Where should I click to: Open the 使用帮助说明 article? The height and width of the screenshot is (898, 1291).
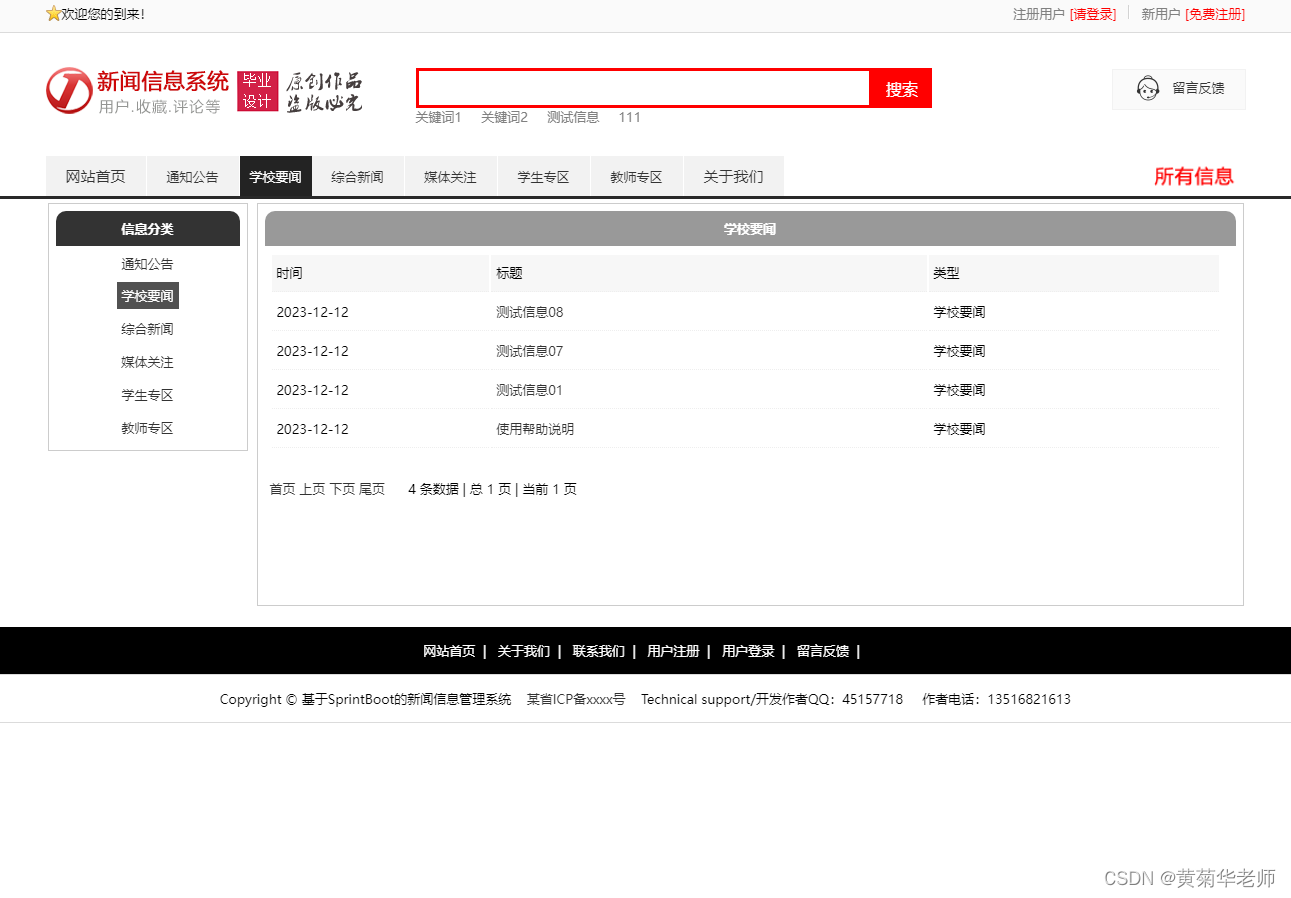pos(530,428)
